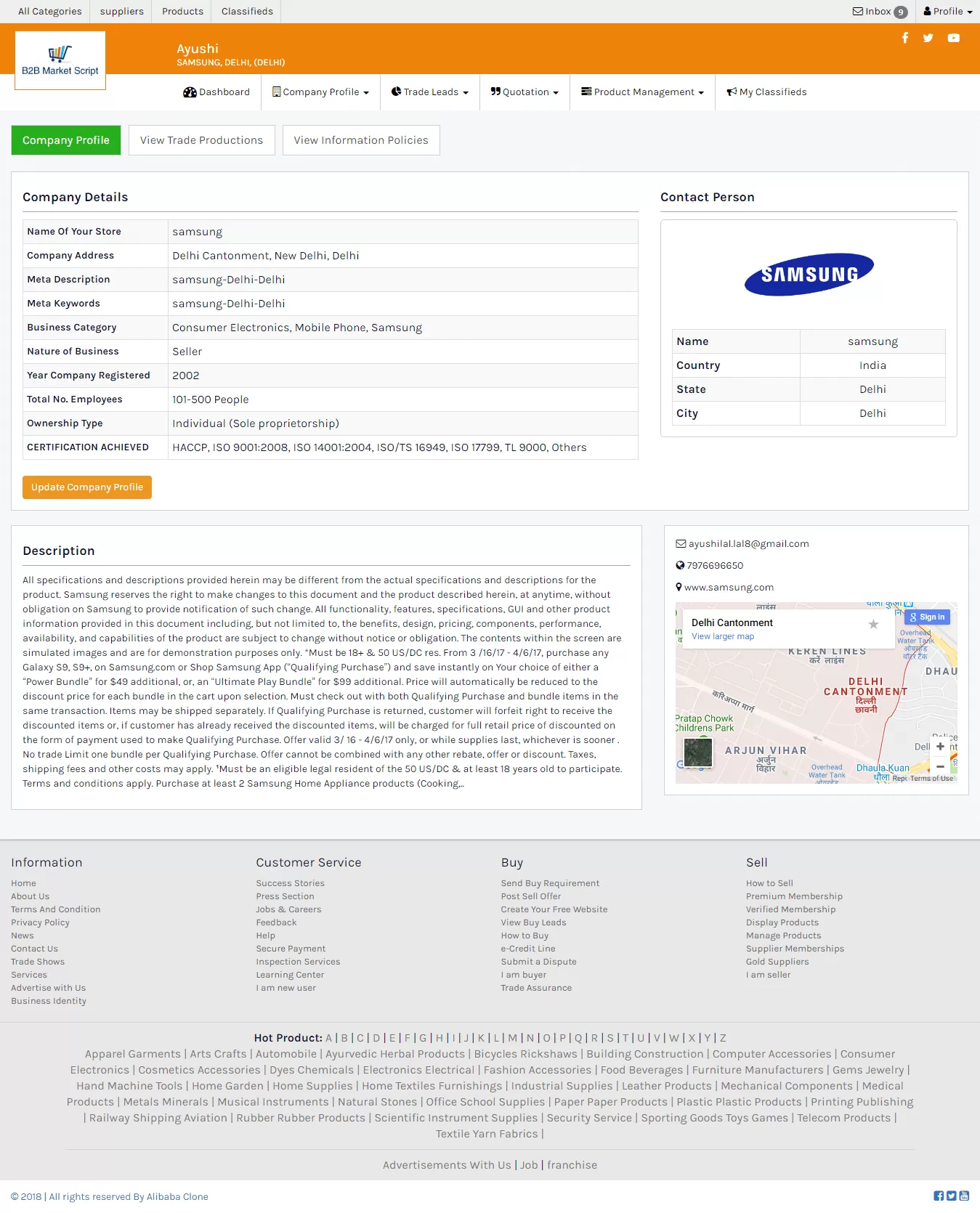Click phone number 7976696650
This screenshot has height=1213, width=980.
coord(715,565)
